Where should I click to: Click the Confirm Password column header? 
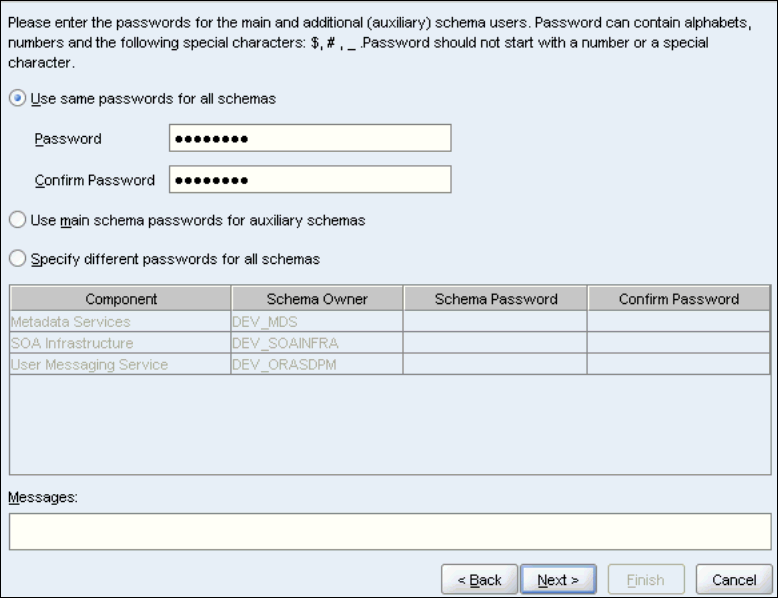[x=679, y=299]
